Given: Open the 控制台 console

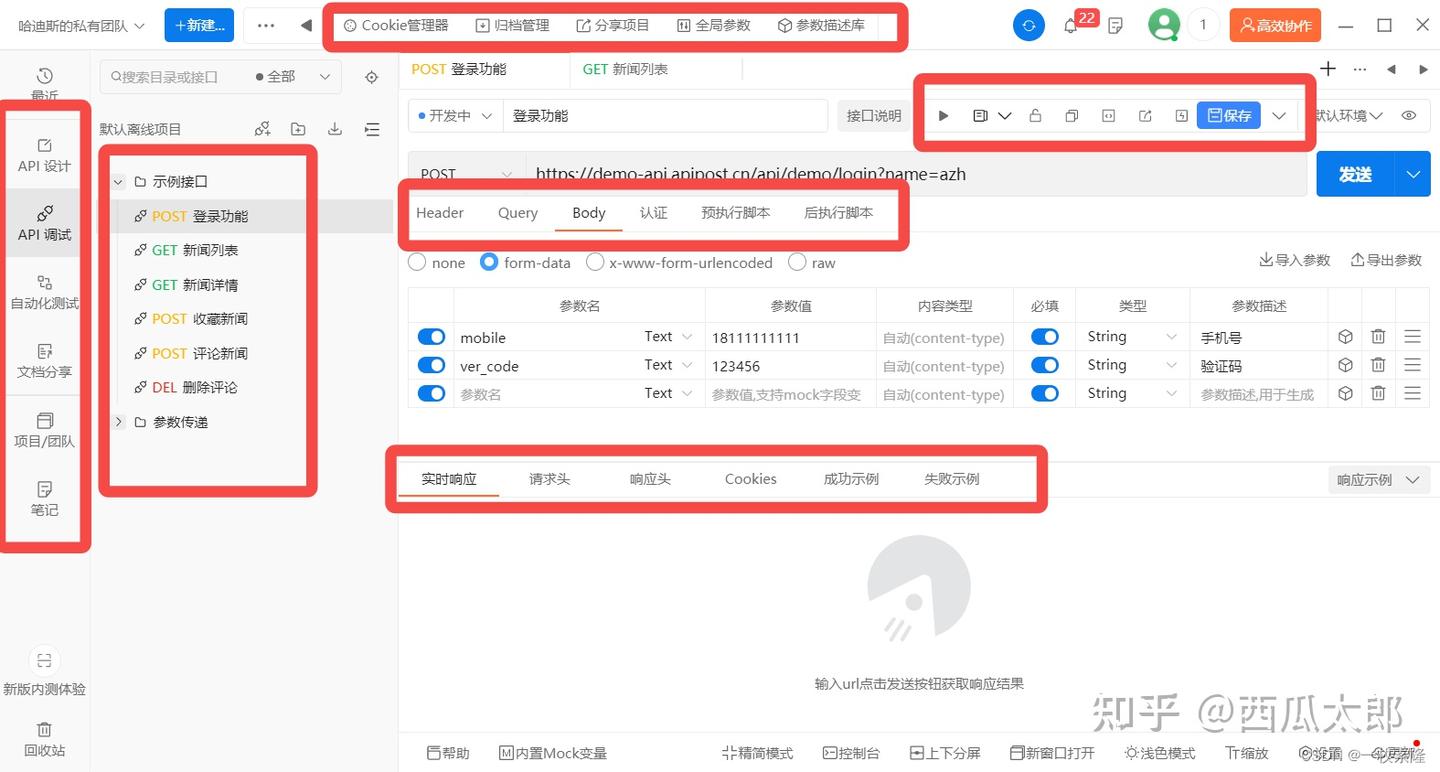Looking at the screenshot, I should (851, 753).
